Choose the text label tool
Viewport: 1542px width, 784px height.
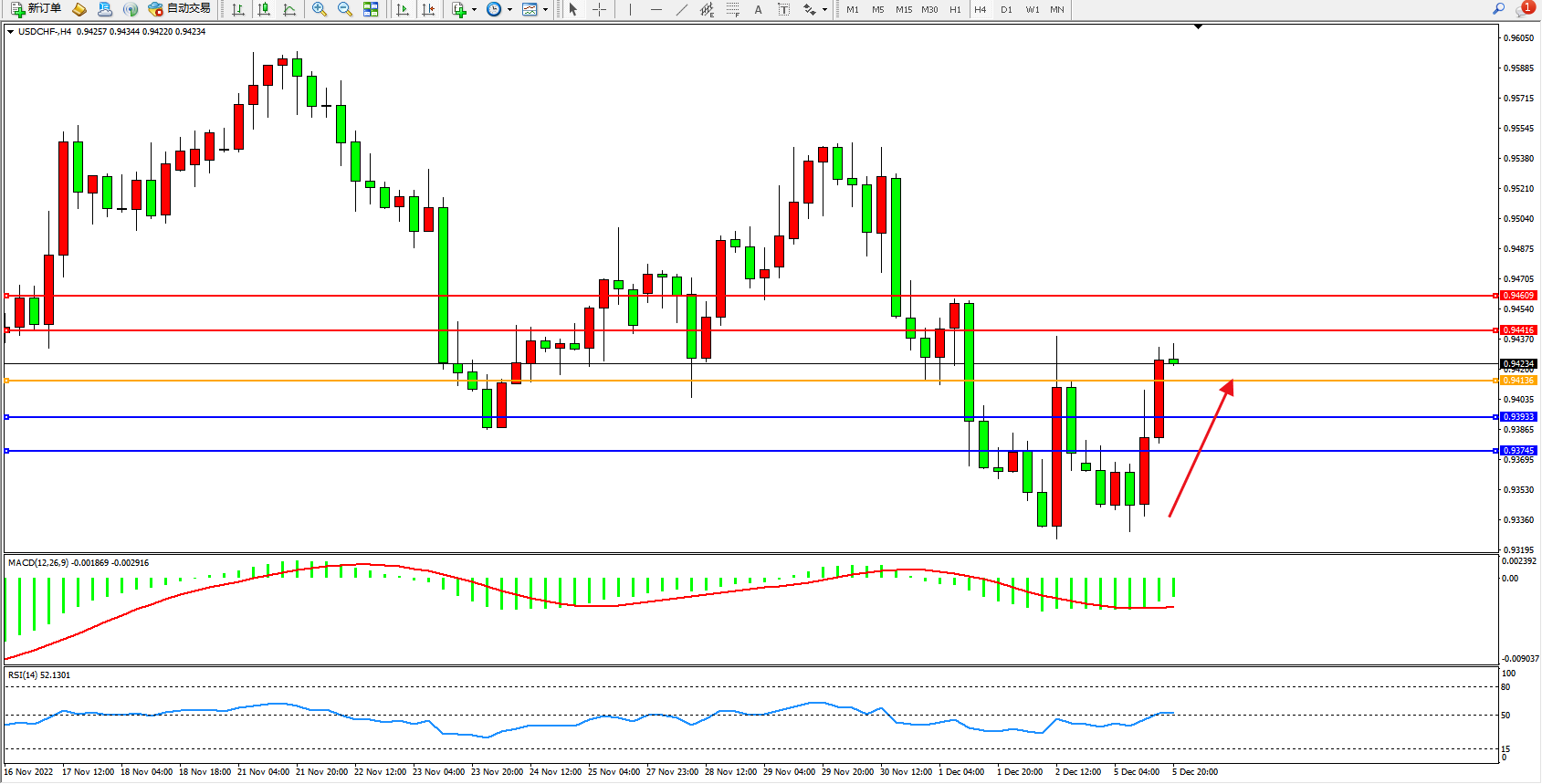coord(758,9)
